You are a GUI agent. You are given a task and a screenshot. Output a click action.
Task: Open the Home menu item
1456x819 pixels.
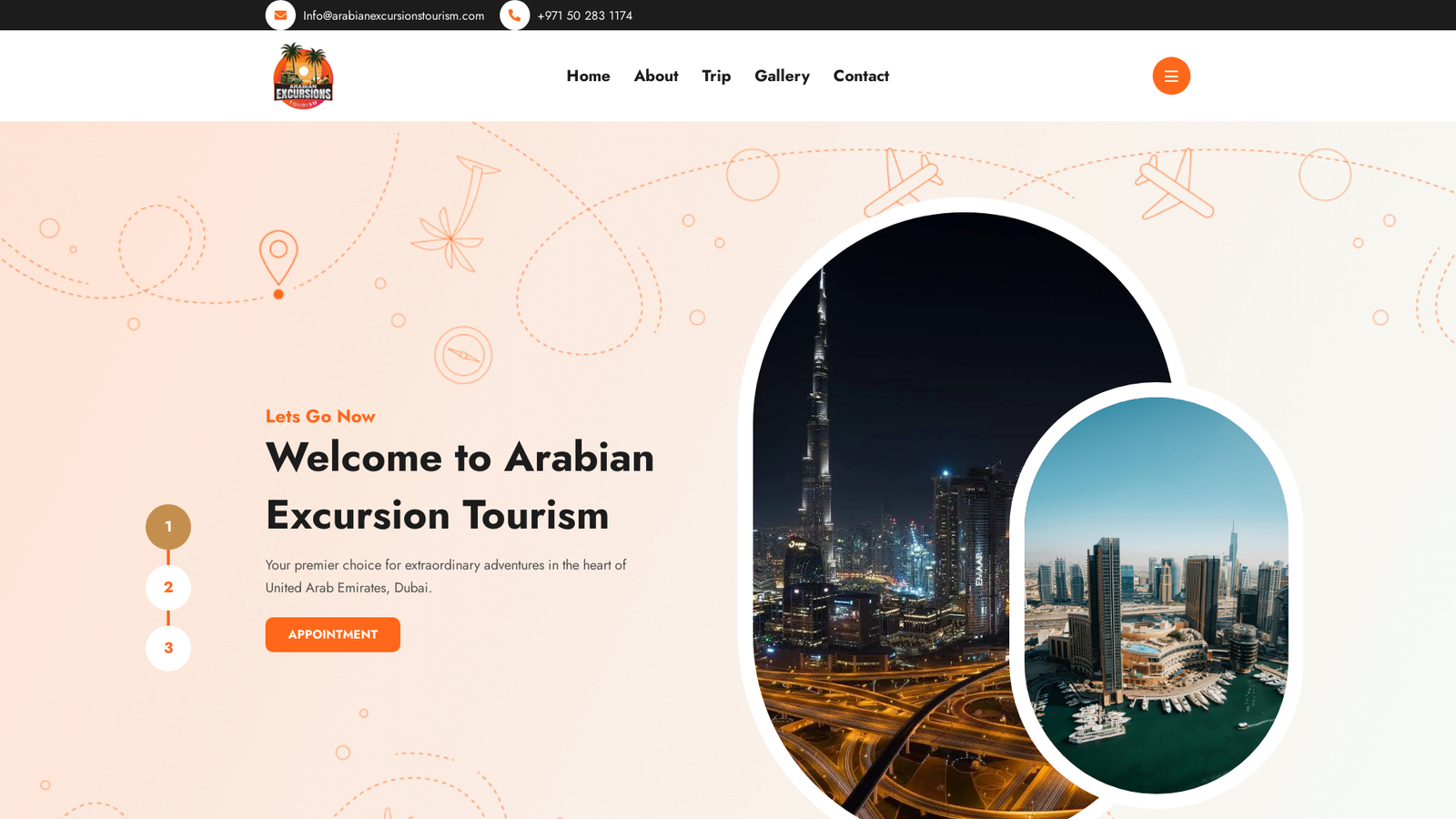(x=588, y=76)
